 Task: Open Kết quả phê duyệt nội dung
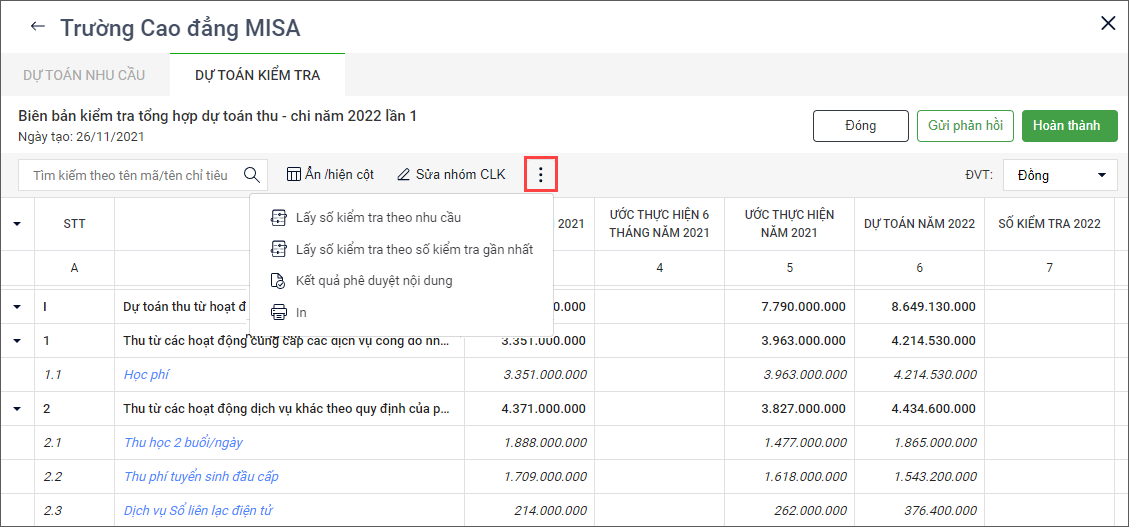[x=374, y=281]
